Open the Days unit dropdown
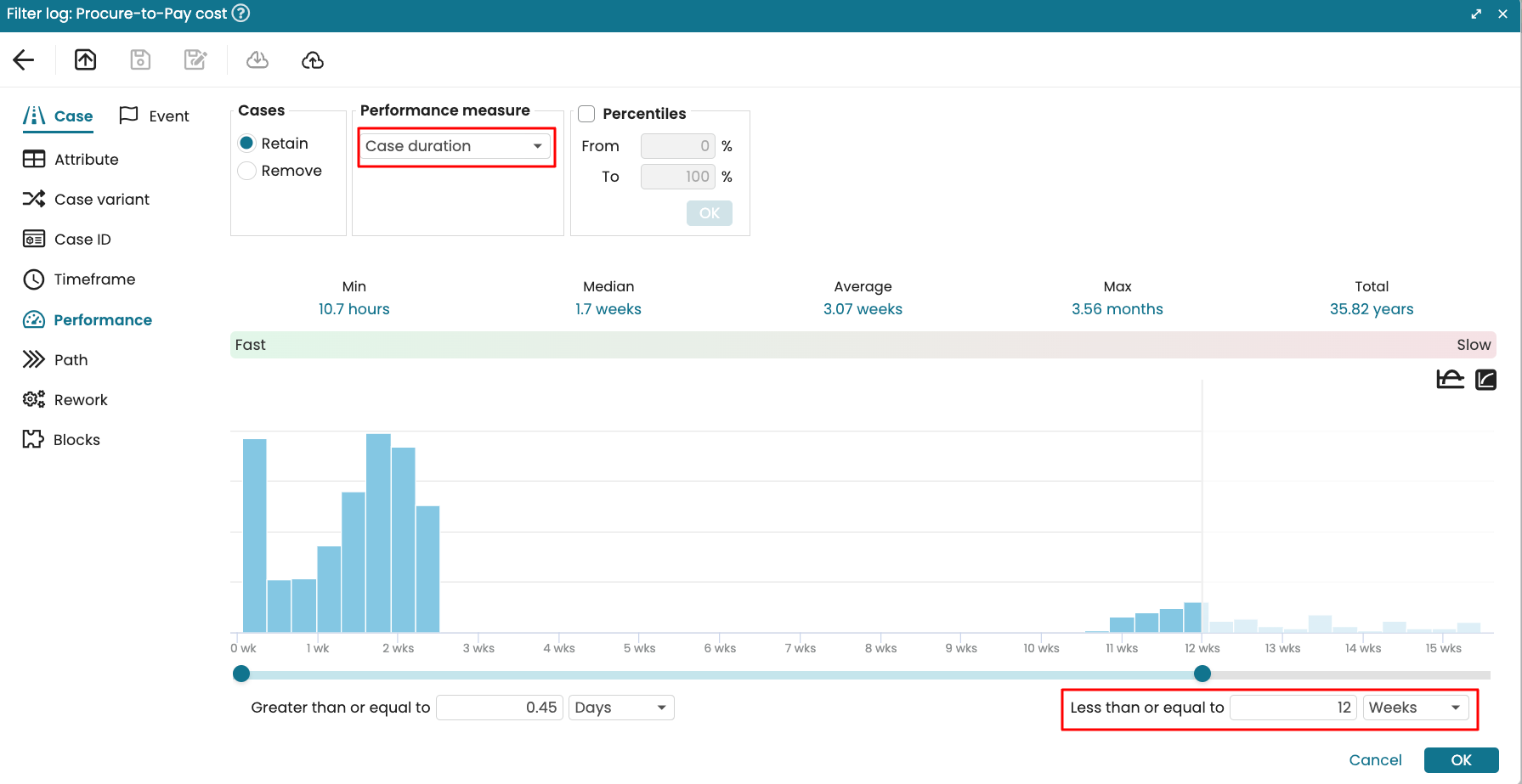Viewport: 1522px width, 784px height. (620, 708)
